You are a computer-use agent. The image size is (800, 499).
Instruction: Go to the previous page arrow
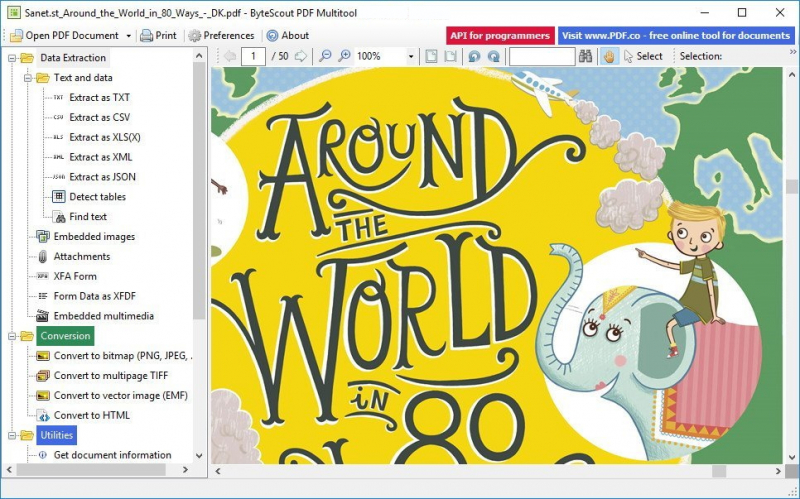click(230, 56)
